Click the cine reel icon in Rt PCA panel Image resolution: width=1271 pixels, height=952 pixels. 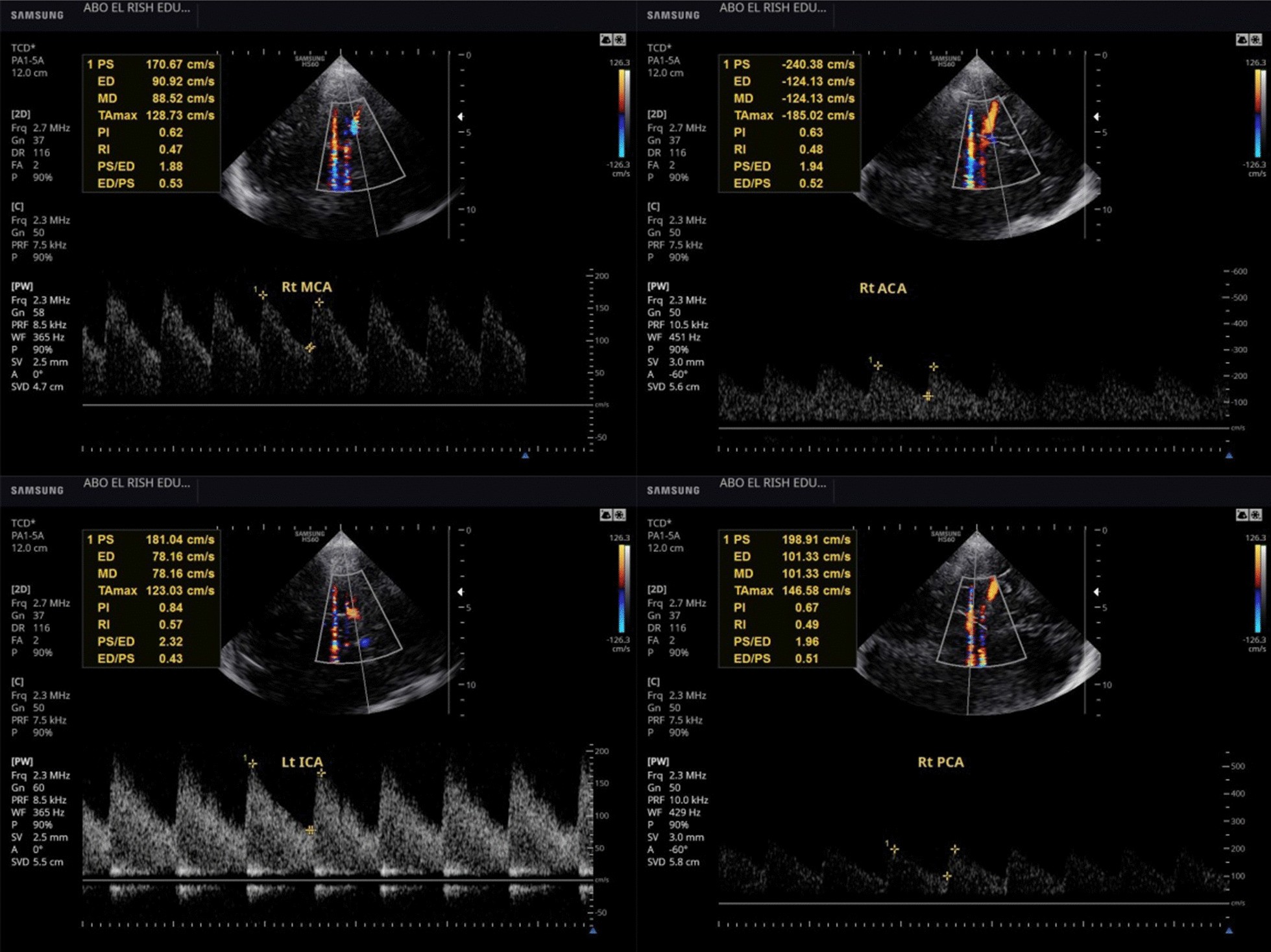tap(1256, 515)
